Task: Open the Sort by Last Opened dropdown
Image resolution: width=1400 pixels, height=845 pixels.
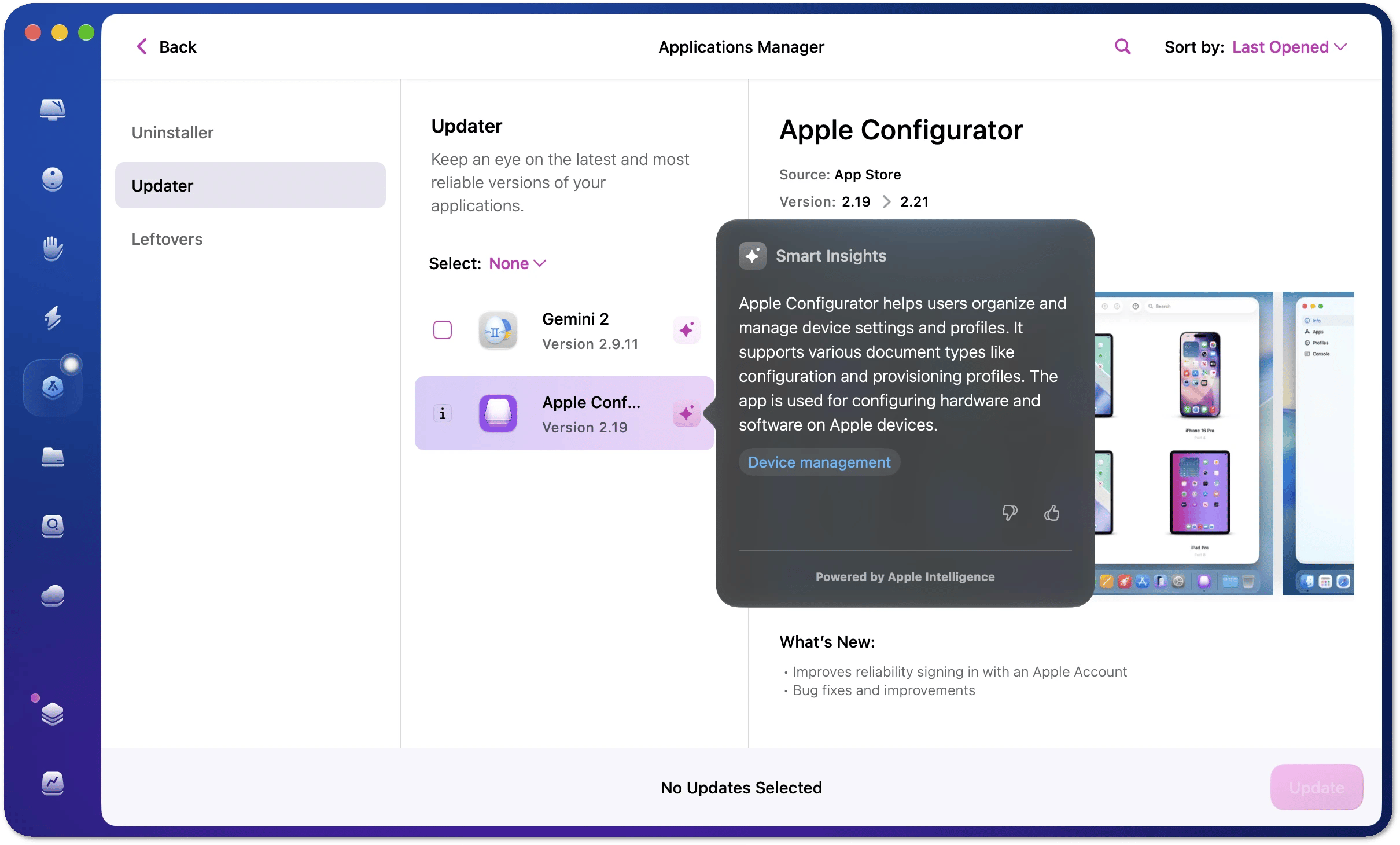Action: [x=1289, y=47]
